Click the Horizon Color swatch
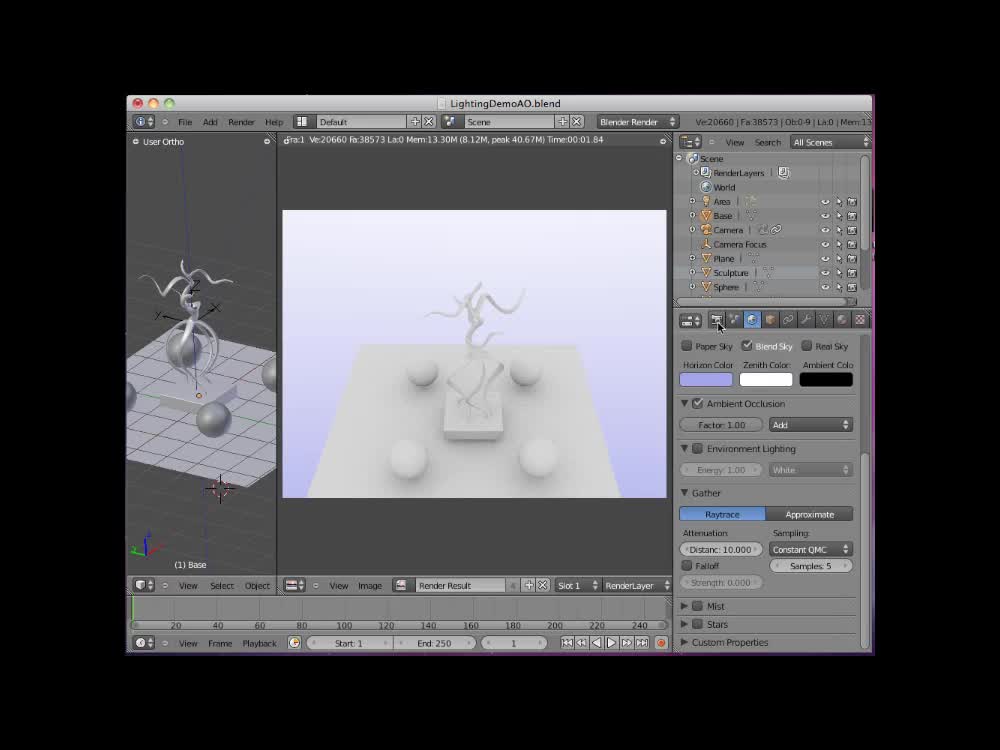The image size is (1000, 750). click(705, 378)
